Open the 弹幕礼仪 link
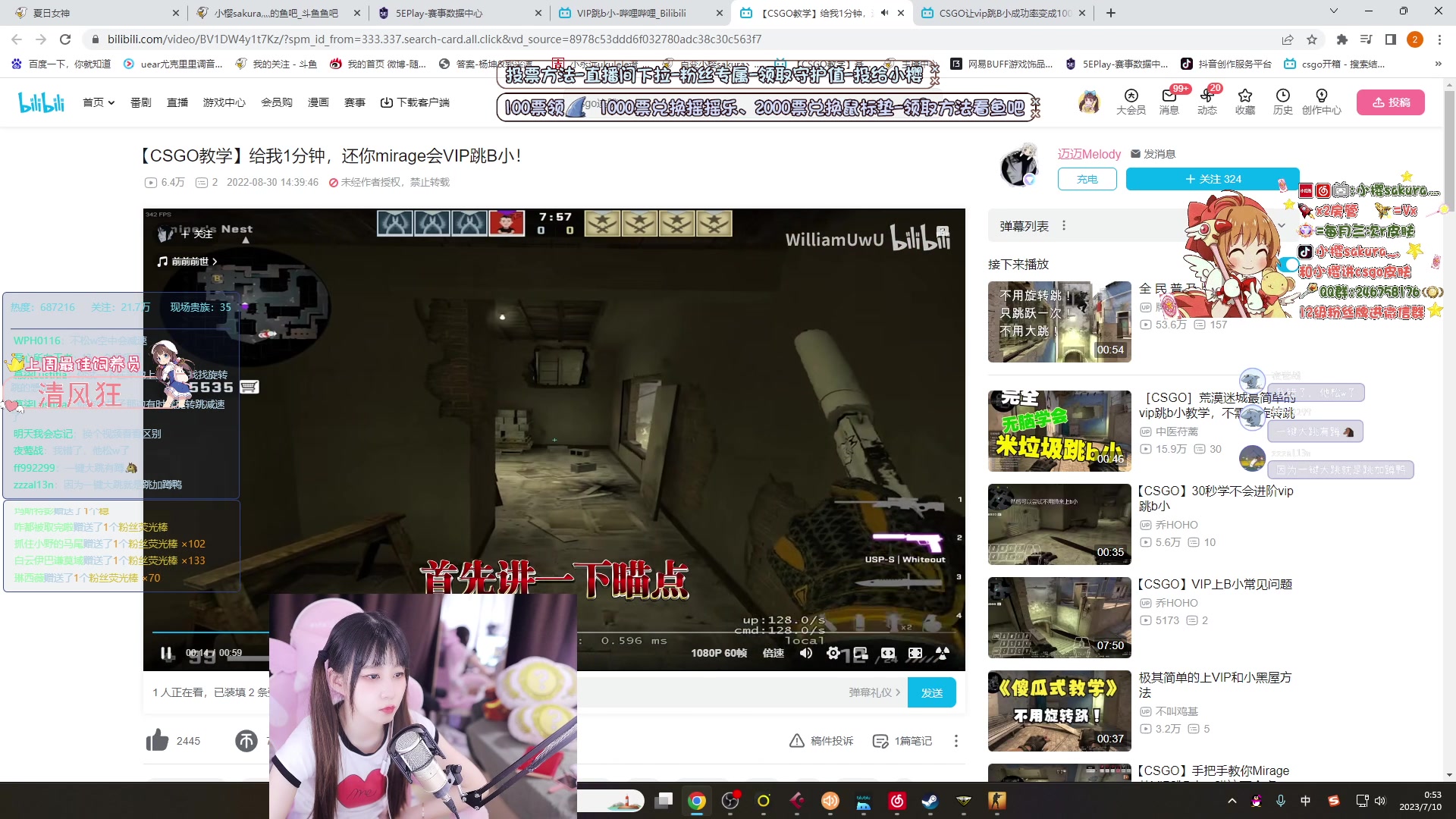The height and width of the screenshot is (819, 1456). pyautogui.click(x=874, y=692)
